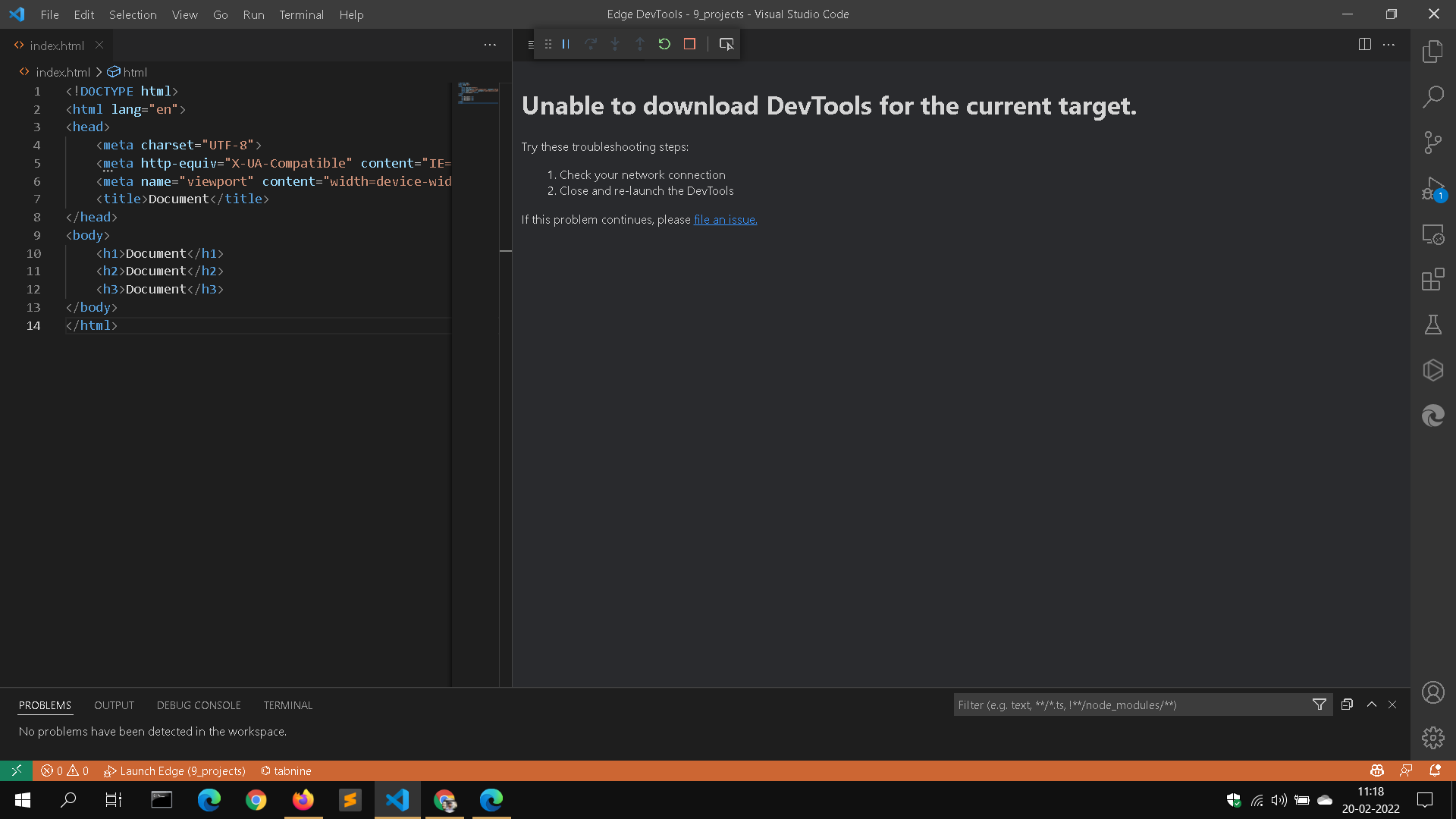Open more actions menu in editor toolbar
The height and width of the screenshot is (819, 1456).
490,45
